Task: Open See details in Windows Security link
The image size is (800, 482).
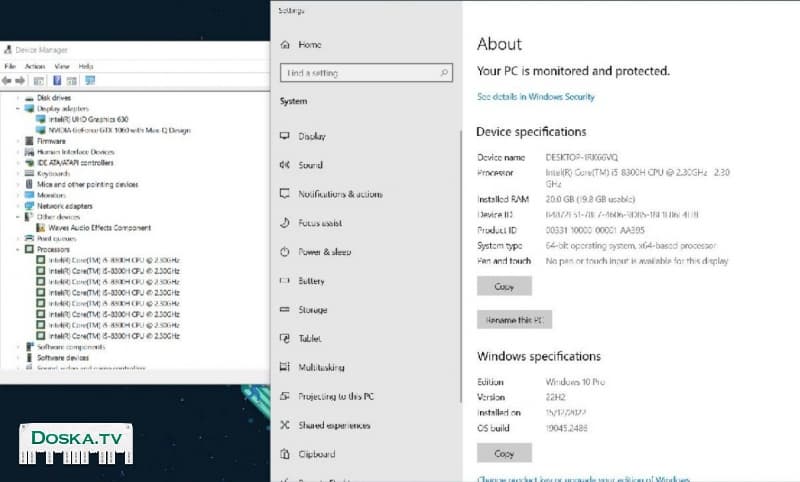Action: pyautogui.click(x=535, y=97)
